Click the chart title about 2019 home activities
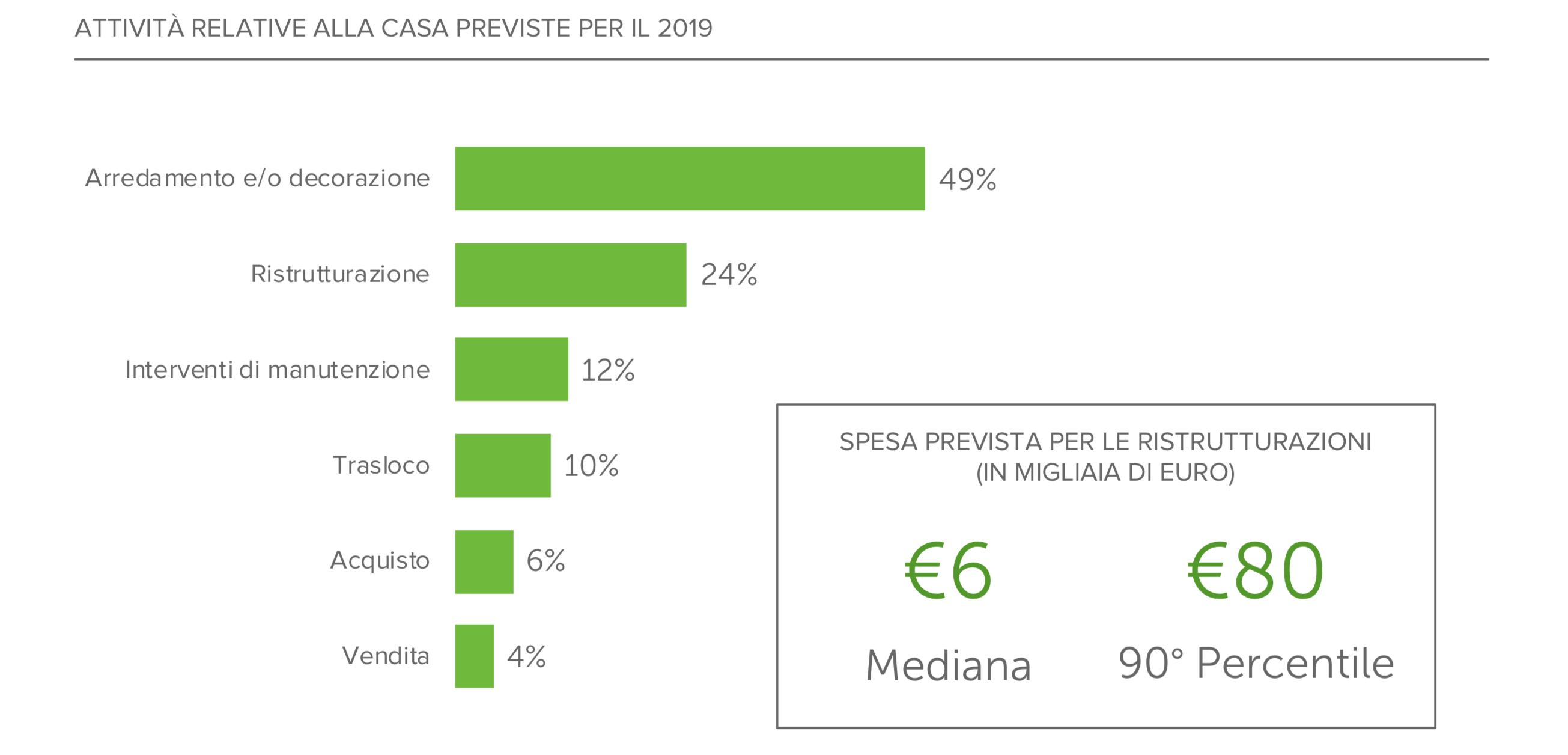This screenshot has width=1568, height=755. click(x=394, y=28)
